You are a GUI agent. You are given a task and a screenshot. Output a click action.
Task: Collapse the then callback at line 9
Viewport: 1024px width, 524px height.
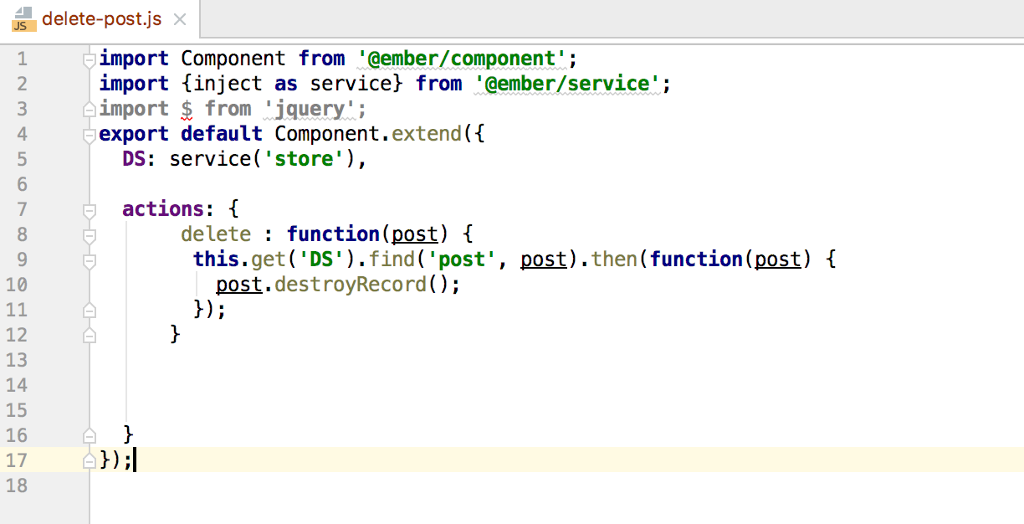[x=89, y=261]
